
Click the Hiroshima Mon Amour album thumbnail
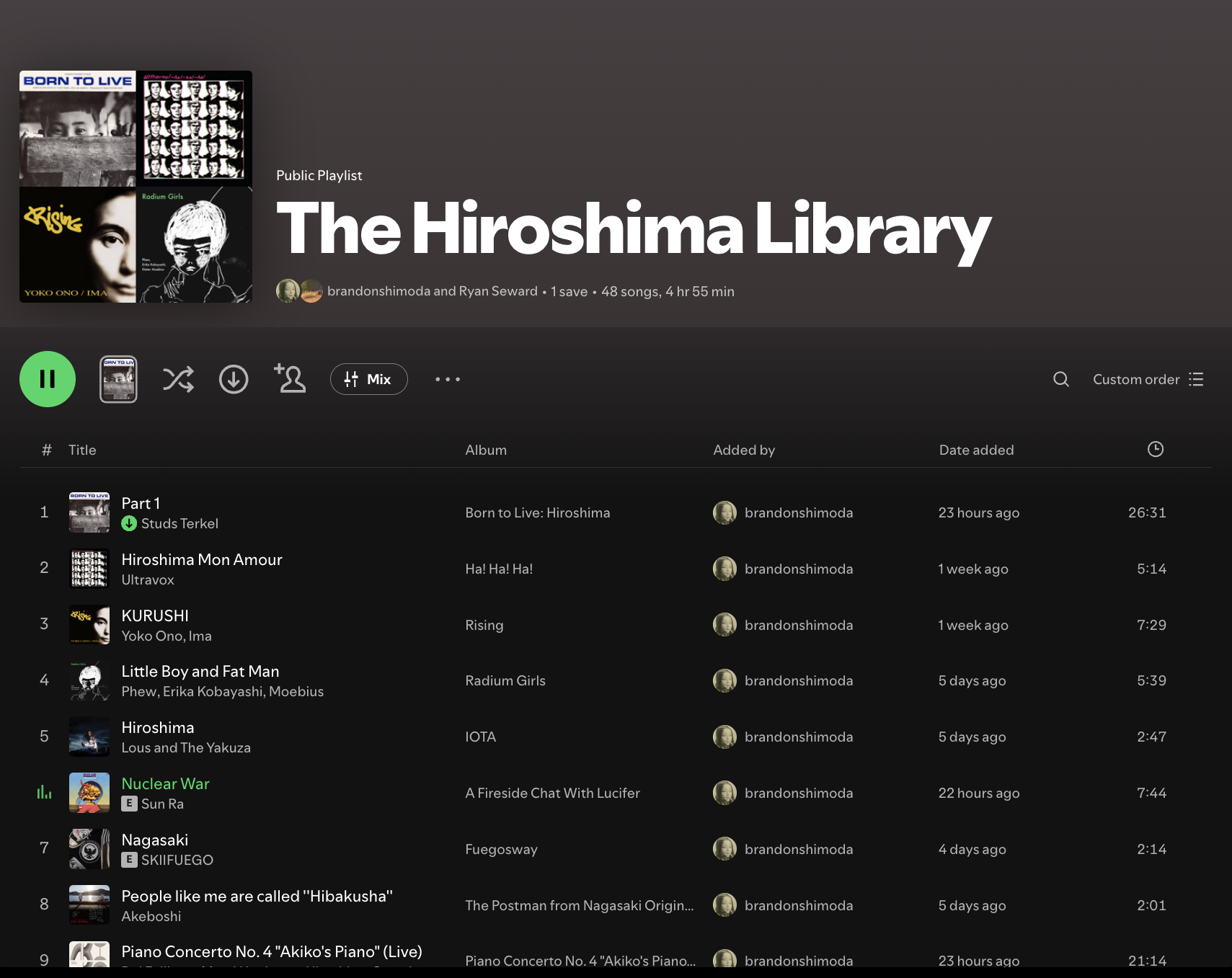click(89, 569)
